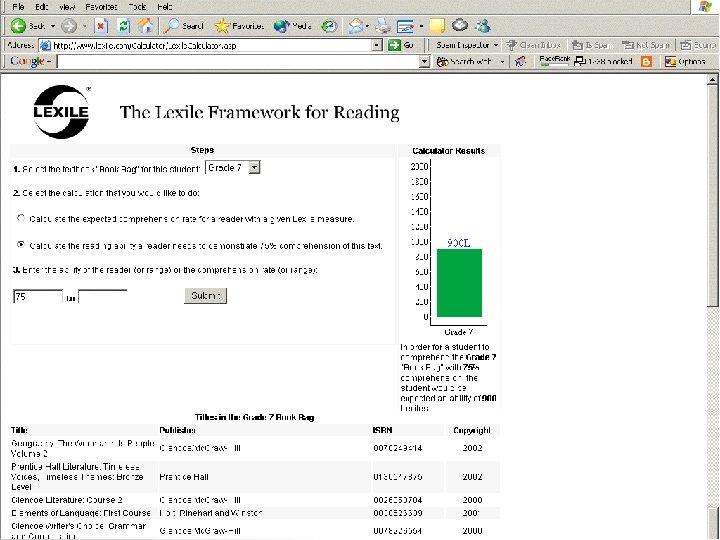Click the green 900L bar in the chart
Viewport: 720px width, 540px height.
[x=459, y=283]
